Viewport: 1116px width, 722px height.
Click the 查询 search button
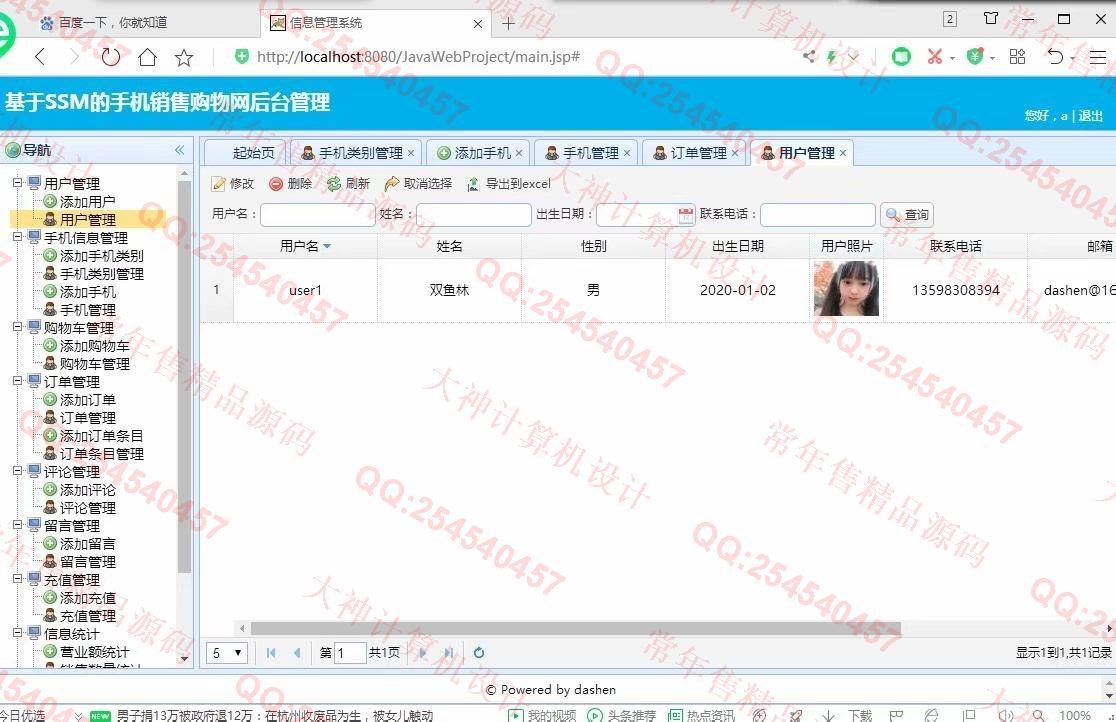(907, 214)
